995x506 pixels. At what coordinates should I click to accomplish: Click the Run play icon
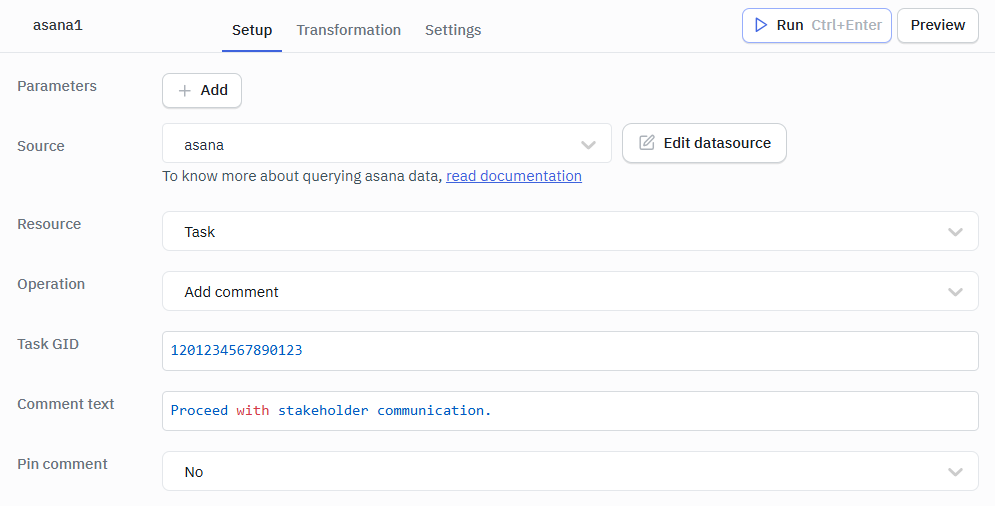760,25
